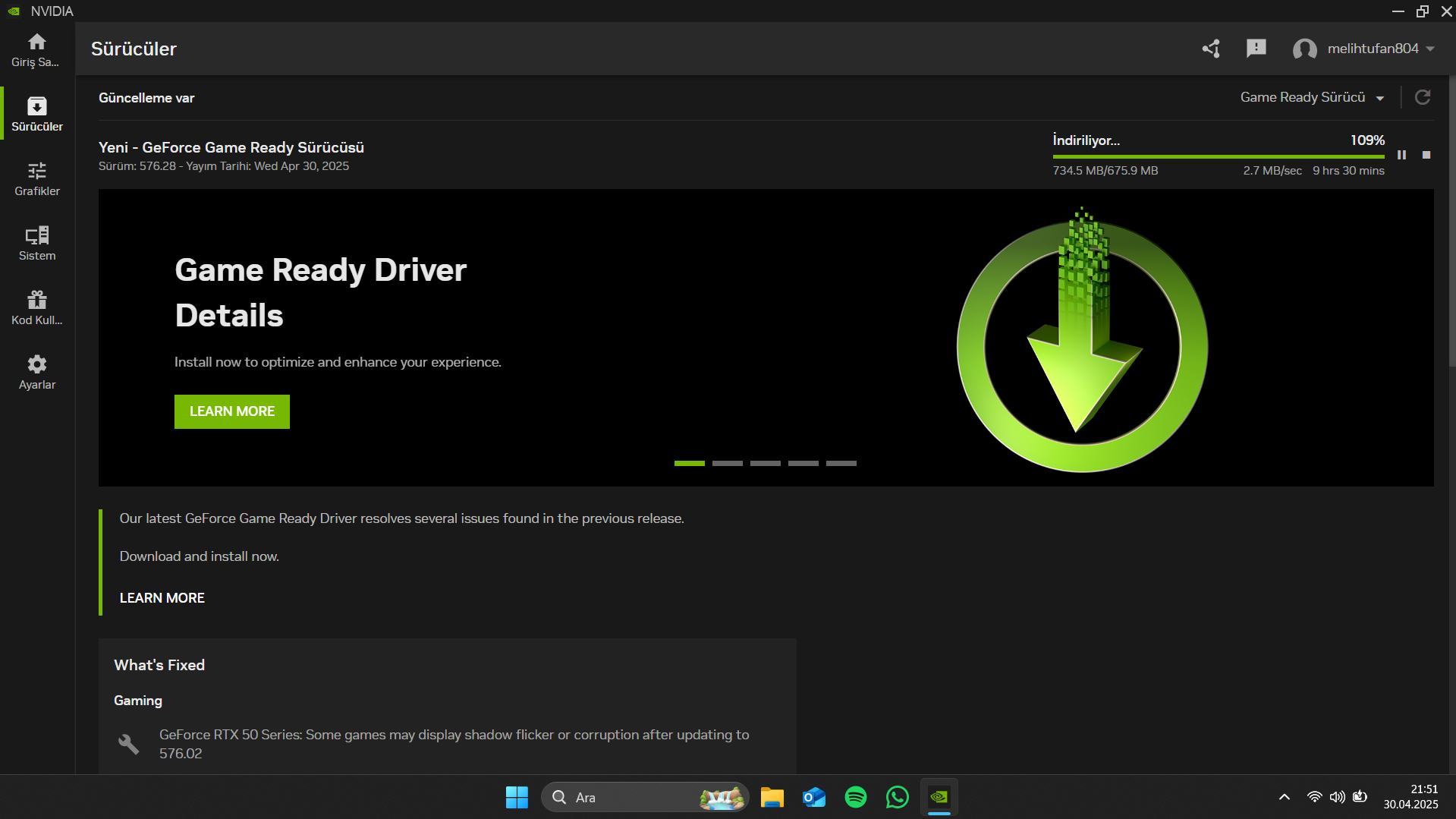Click the 'What's Fixed' heading

point(159,665)
